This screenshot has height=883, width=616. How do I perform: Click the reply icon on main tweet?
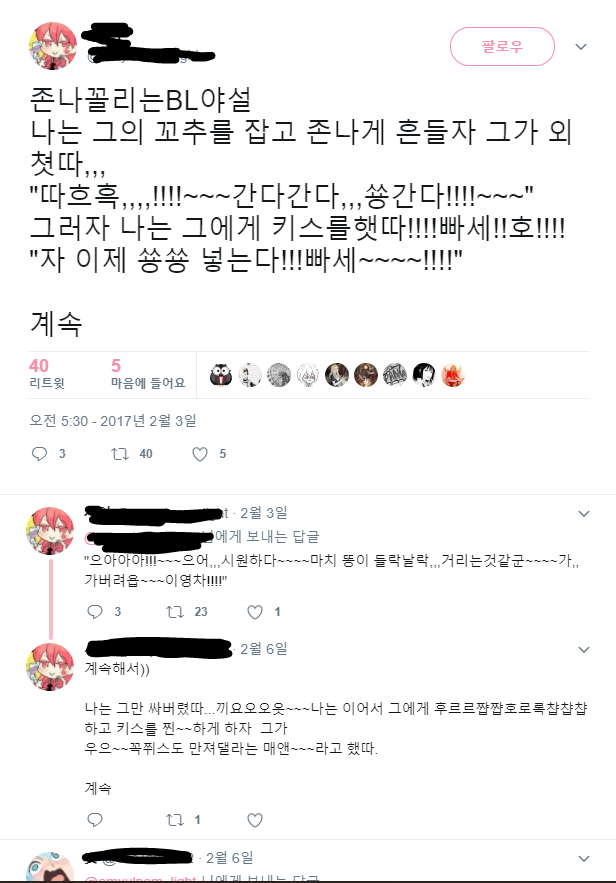pyautogui.click(x=39, y=454)
